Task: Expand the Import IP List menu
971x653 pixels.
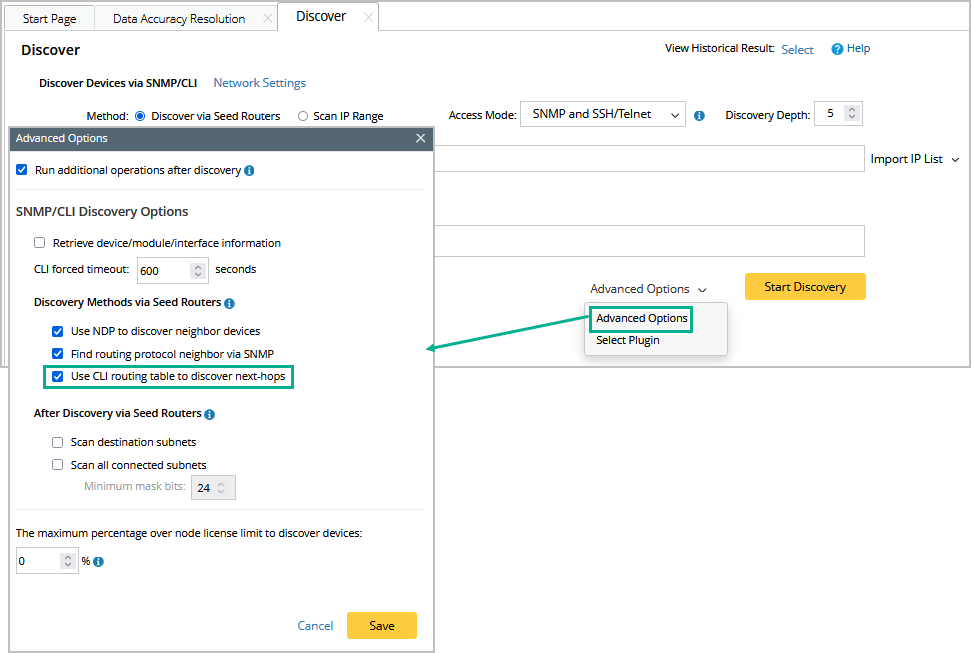Action: tap(955, 160)
